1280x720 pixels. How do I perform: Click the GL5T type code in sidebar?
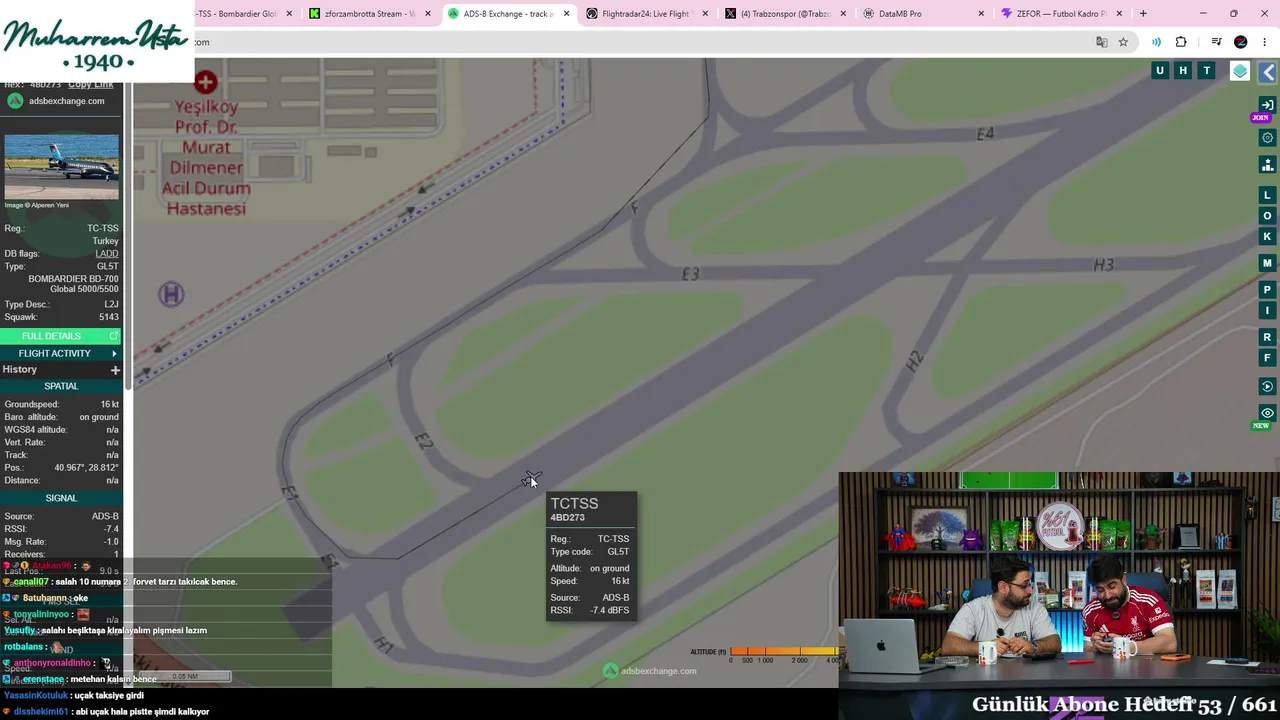pos(107,267)
